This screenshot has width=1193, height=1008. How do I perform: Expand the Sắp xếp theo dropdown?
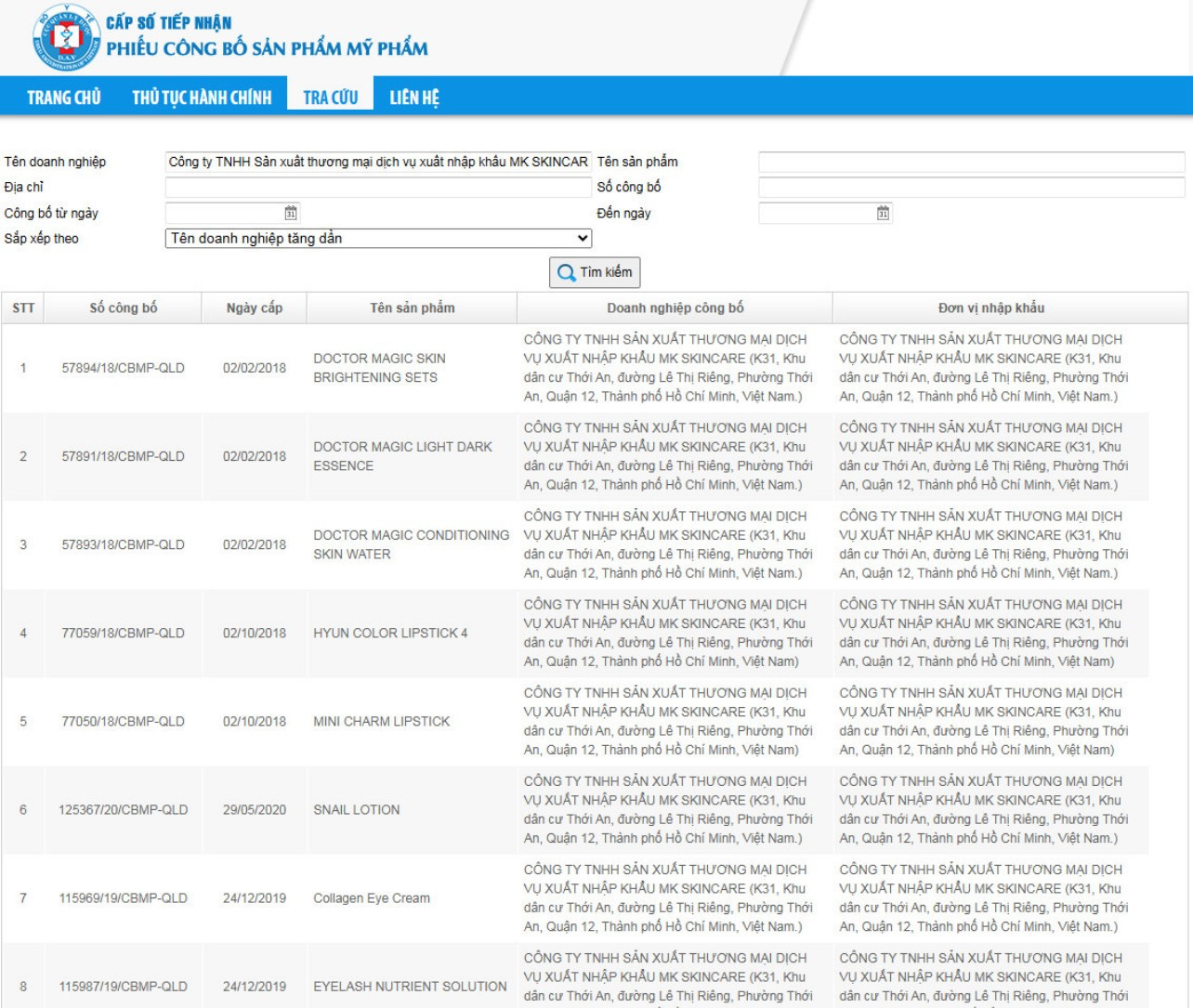tap(378, 239)
